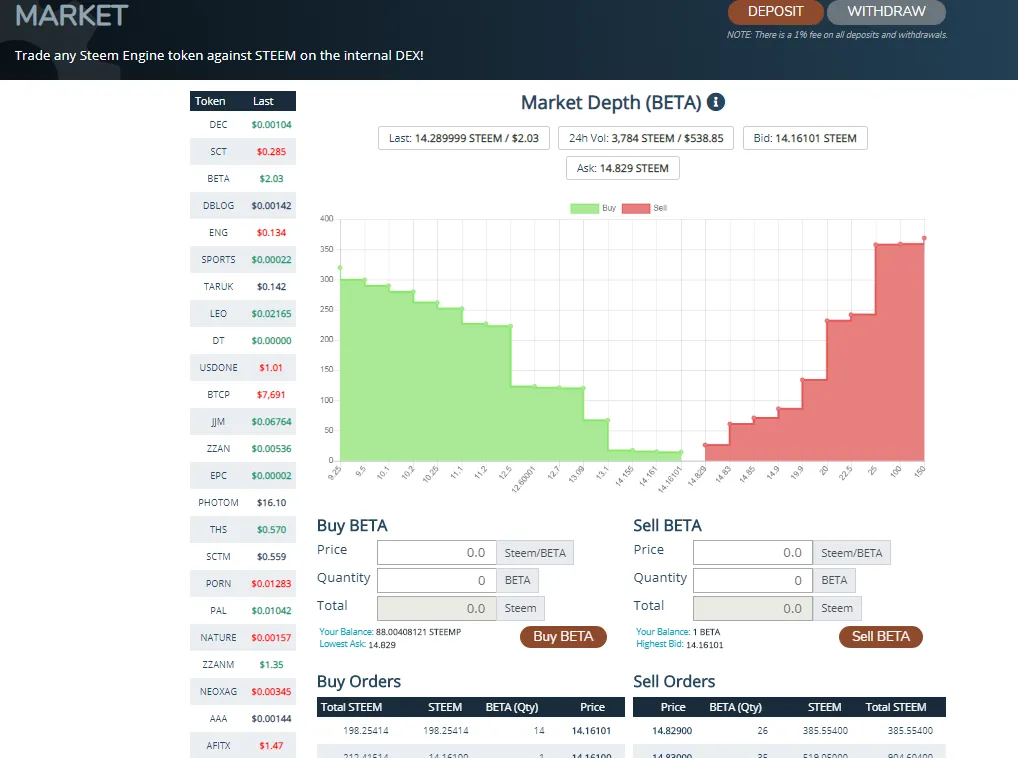Focus the Buy BETA Price field
Image resolution: width=1018 pixels, height=758 pixels.
(x=436, y=552)
